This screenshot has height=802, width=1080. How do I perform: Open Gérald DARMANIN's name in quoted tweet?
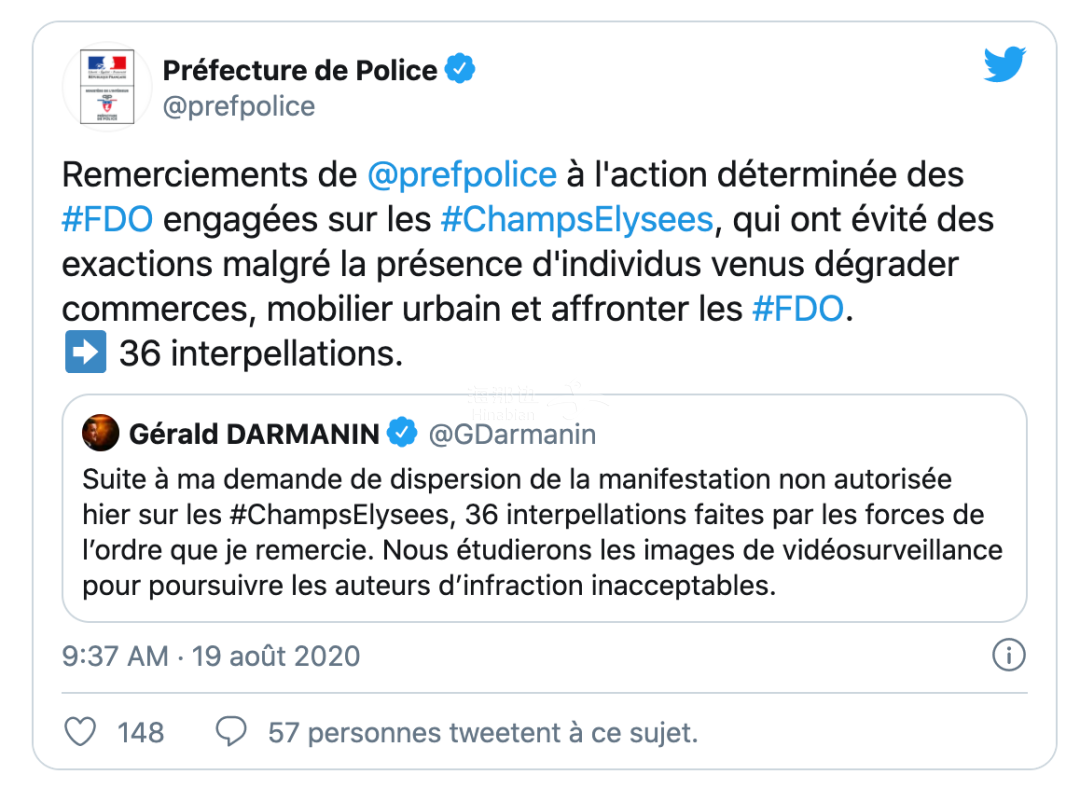tap(254, 433)
